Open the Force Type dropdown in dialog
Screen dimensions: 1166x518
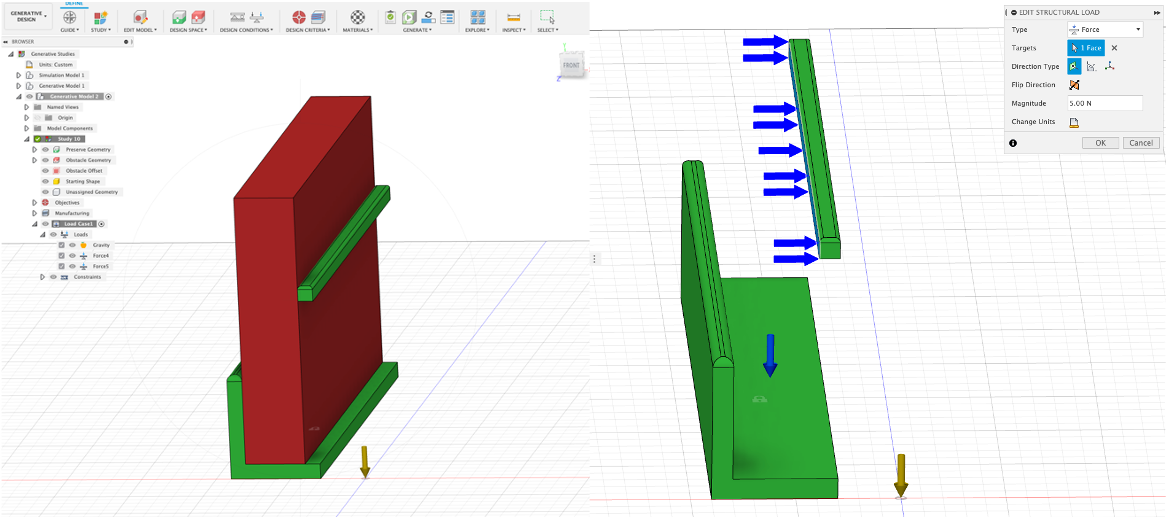click(1104, 29)
